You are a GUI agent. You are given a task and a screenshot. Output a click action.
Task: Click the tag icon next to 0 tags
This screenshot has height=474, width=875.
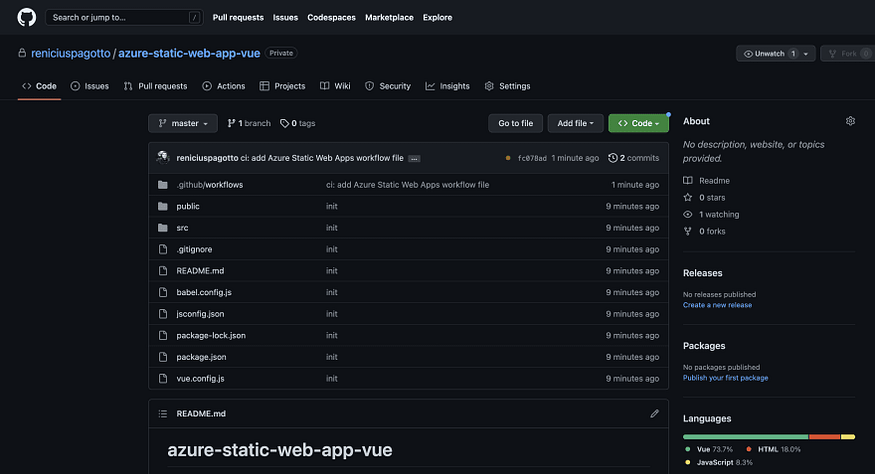[x=285, y=123]
